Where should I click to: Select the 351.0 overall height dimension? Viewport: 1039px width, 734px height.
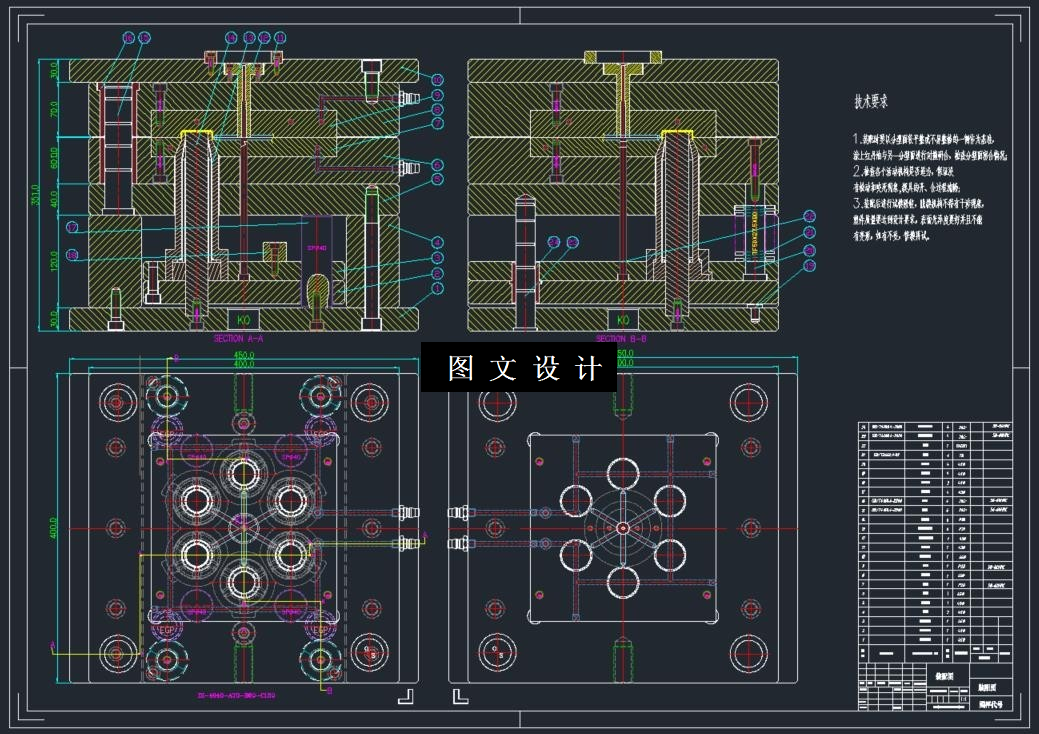pyautogui.click(x=36, y=195)
